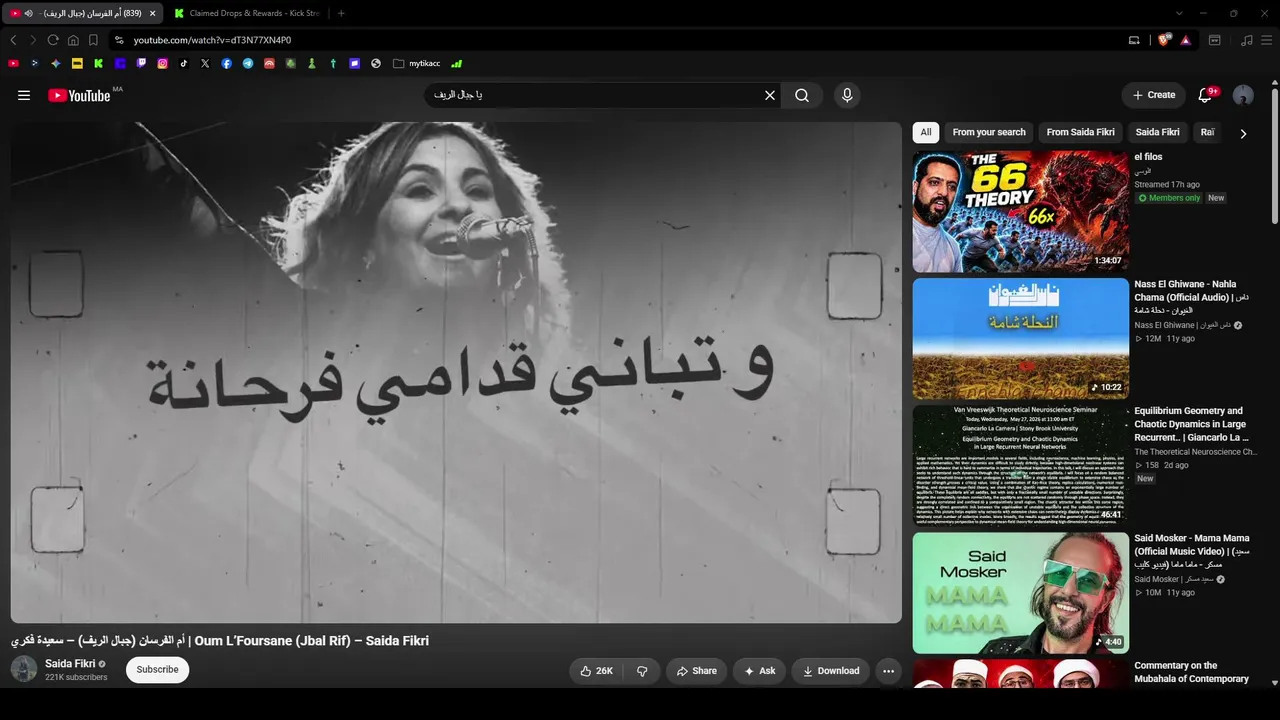Image resolution: width=1280 pixels, height=720 pixels.
Task: Open YouTube notifications bell
Action: coord(1205,95)
